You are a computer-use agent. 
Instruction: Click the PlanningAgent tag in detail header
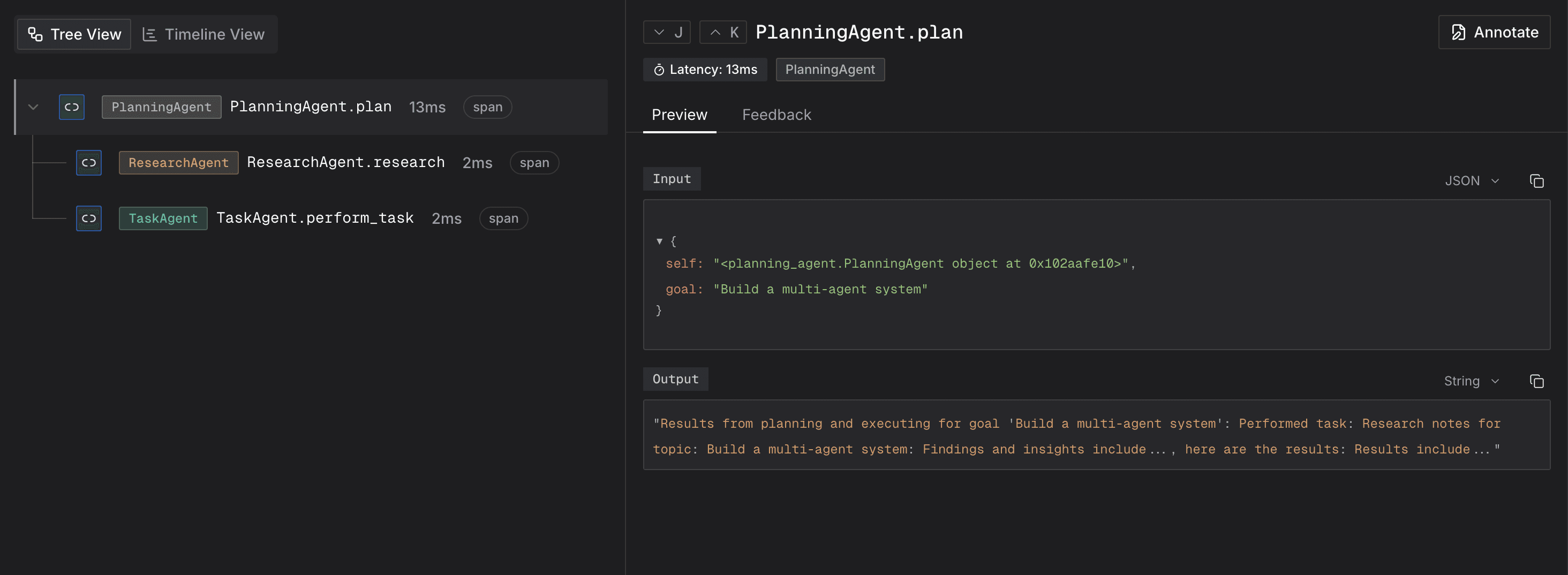click(830, 70)
